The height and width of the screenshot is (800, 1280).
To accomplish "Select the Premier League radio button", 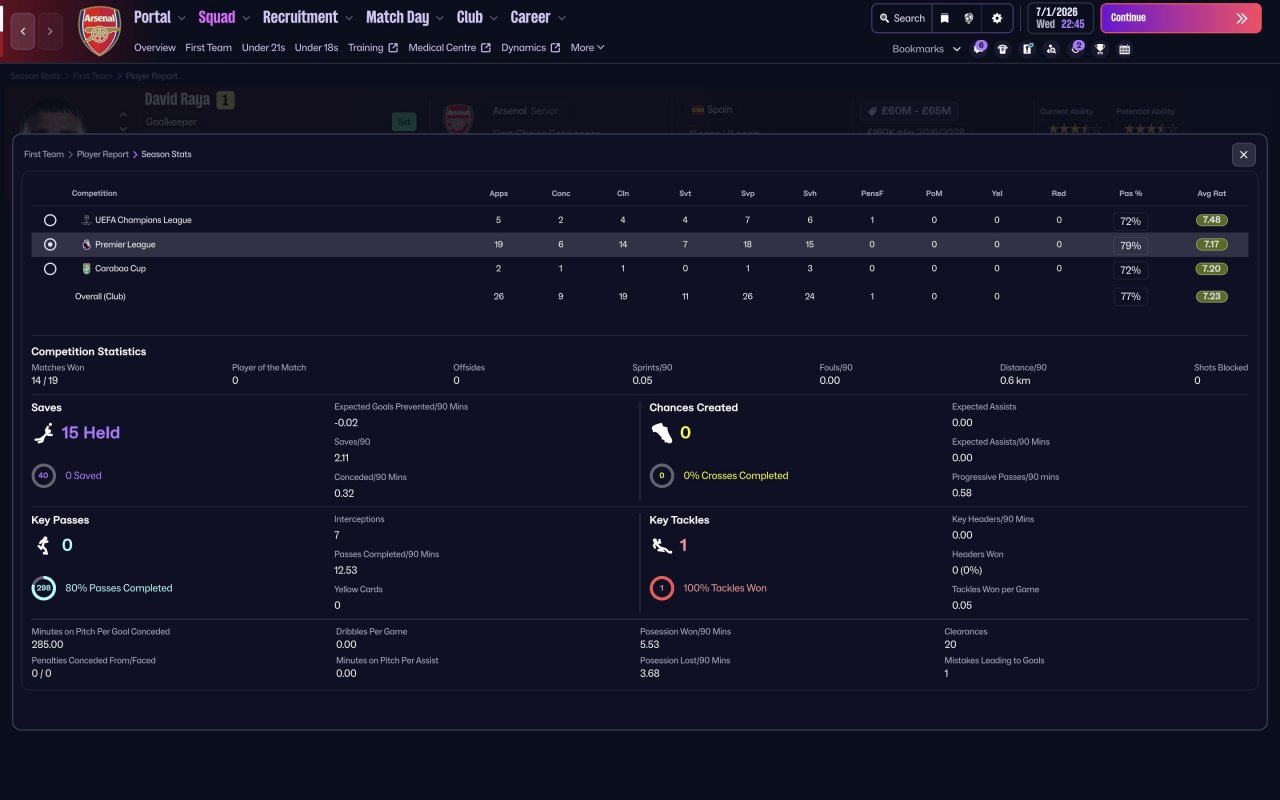I will 50,244.
